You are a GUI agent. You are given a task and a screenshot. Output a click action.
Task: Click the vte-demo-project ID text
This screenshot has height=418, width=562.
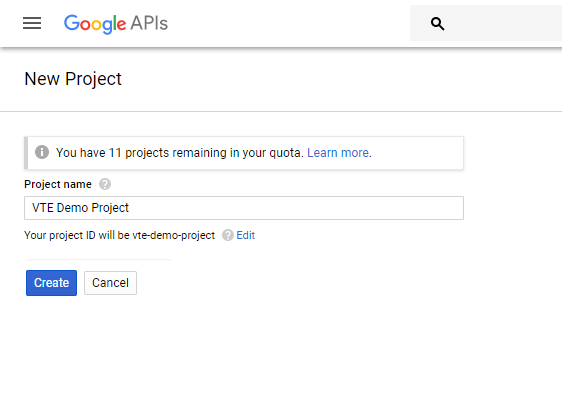click(x=173, y=235)
